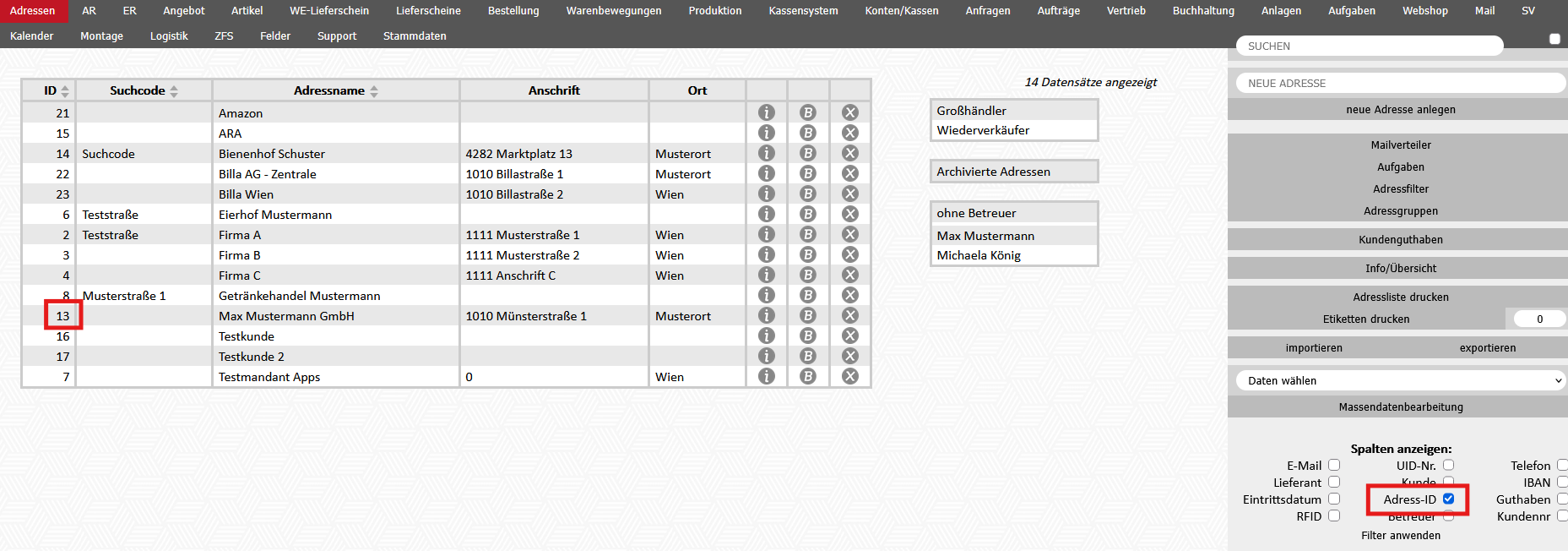Click exportieren button
This screenshot has width=1568, height=551.
pyautogui.click(x=1488, y=348)
